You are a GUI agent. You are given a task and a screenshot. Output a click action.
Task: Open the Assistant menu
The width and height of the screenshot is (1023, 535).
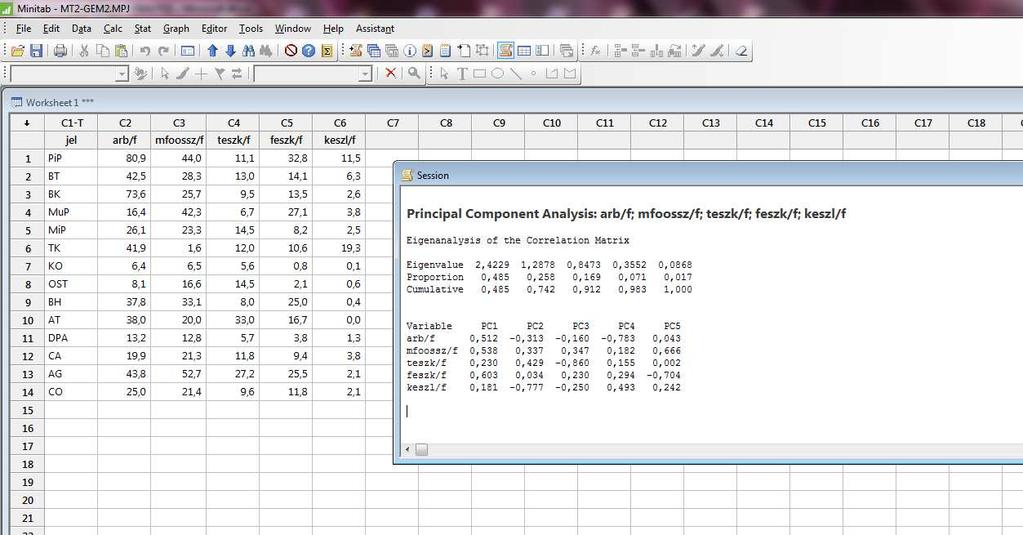(x=375, y=29)
